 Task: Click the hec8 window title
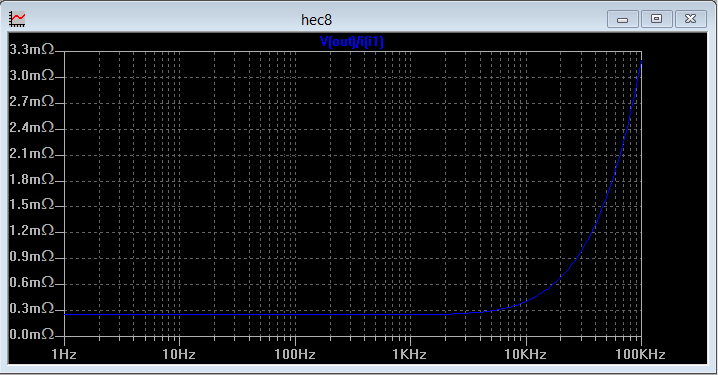(316, 20)
